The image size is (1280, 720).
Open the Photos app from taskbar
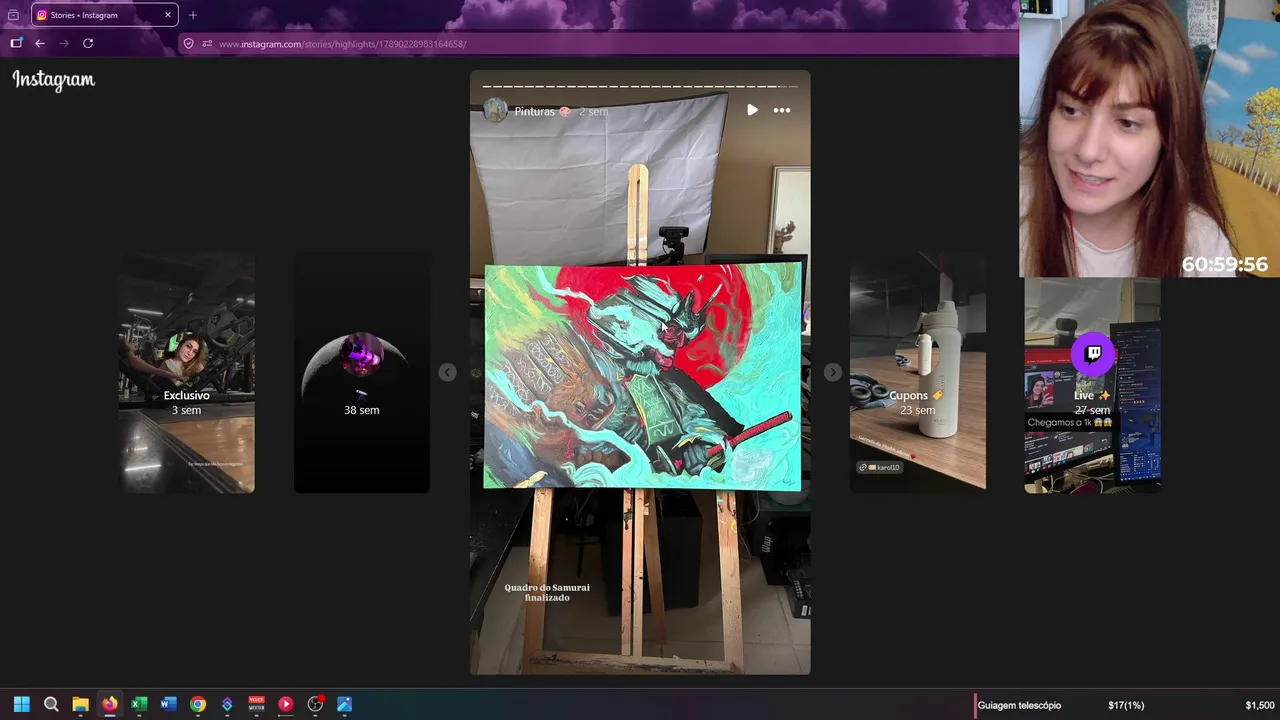point(344,704)
